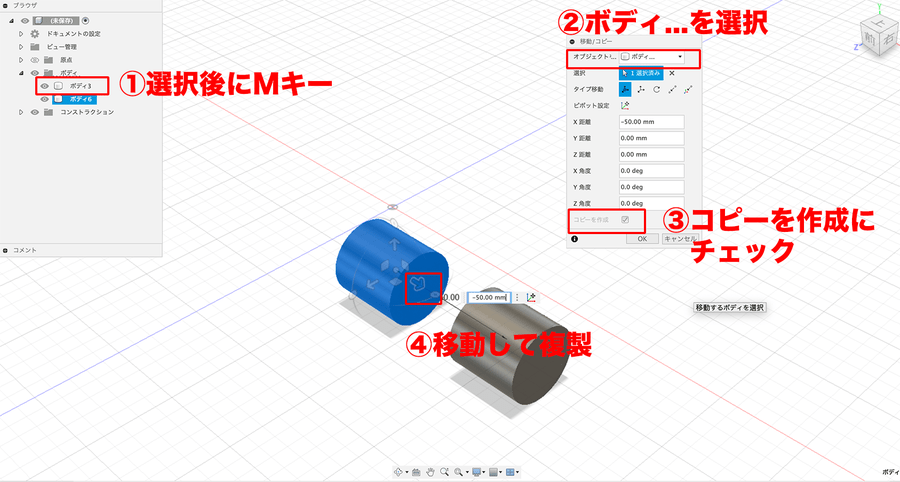Show the hidden 原点 folder via eye
The image size is (900, 482).
coord(34,60)
